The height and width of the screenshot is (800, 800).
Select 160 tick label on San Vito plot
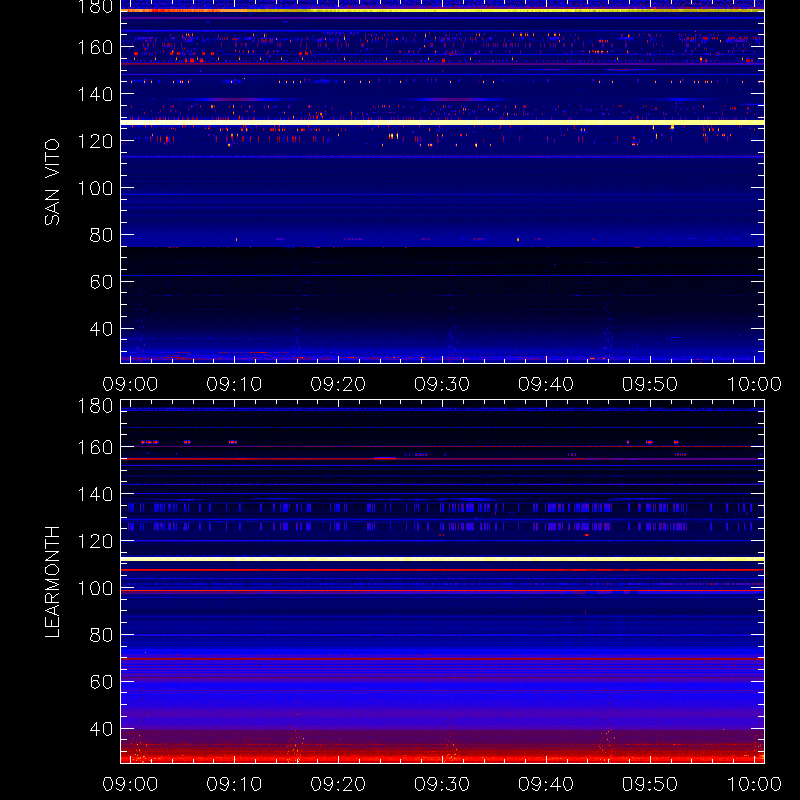click(95, 47)
